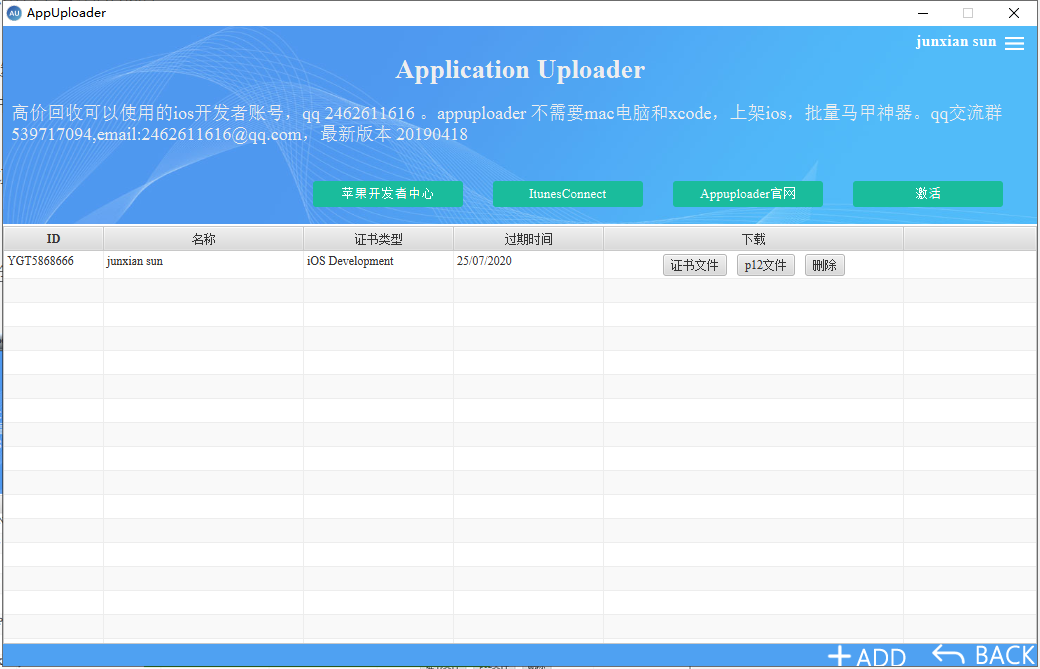Click the Application Uploader title

[x=520, y=70]
